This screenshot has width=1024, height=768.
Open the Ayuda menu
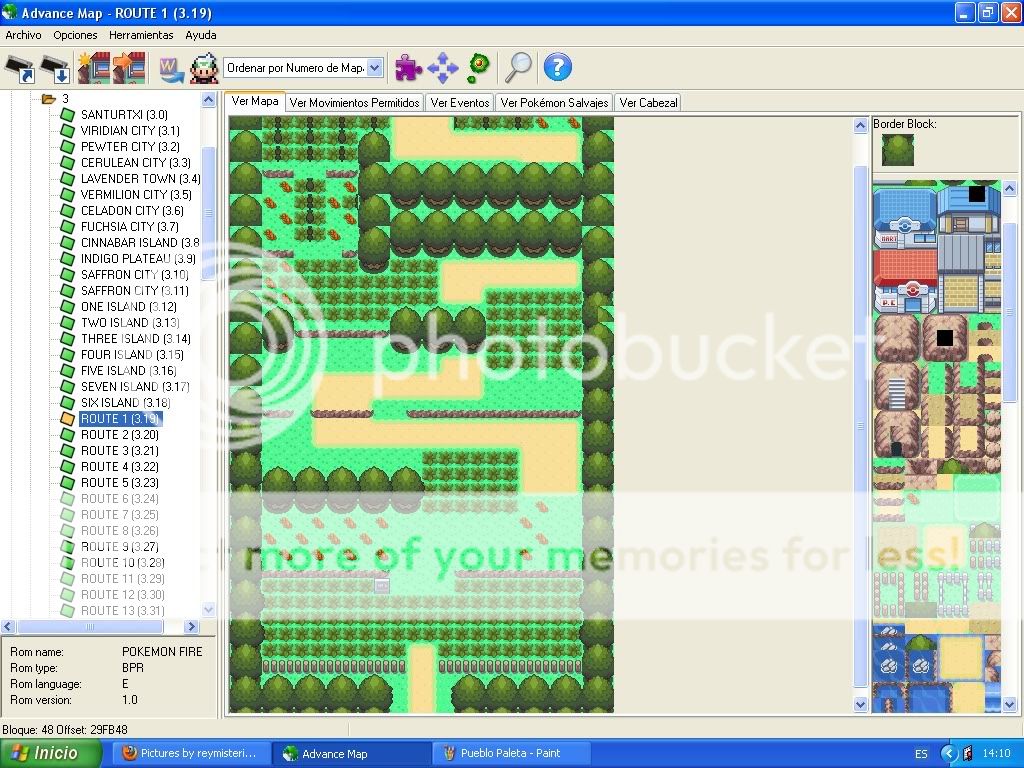coord(200,35)
